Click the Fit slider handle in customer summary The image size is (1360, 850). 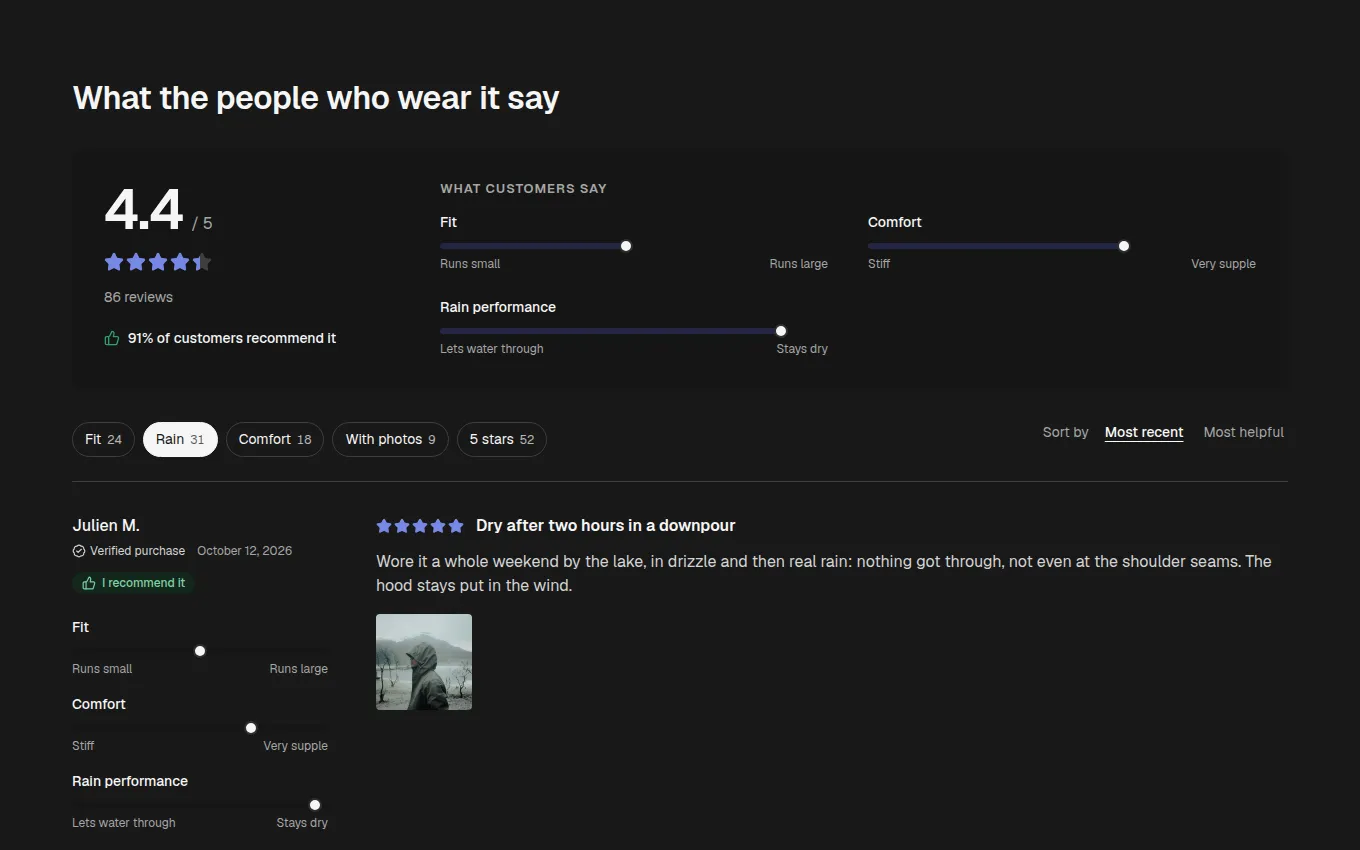point(626,246)
